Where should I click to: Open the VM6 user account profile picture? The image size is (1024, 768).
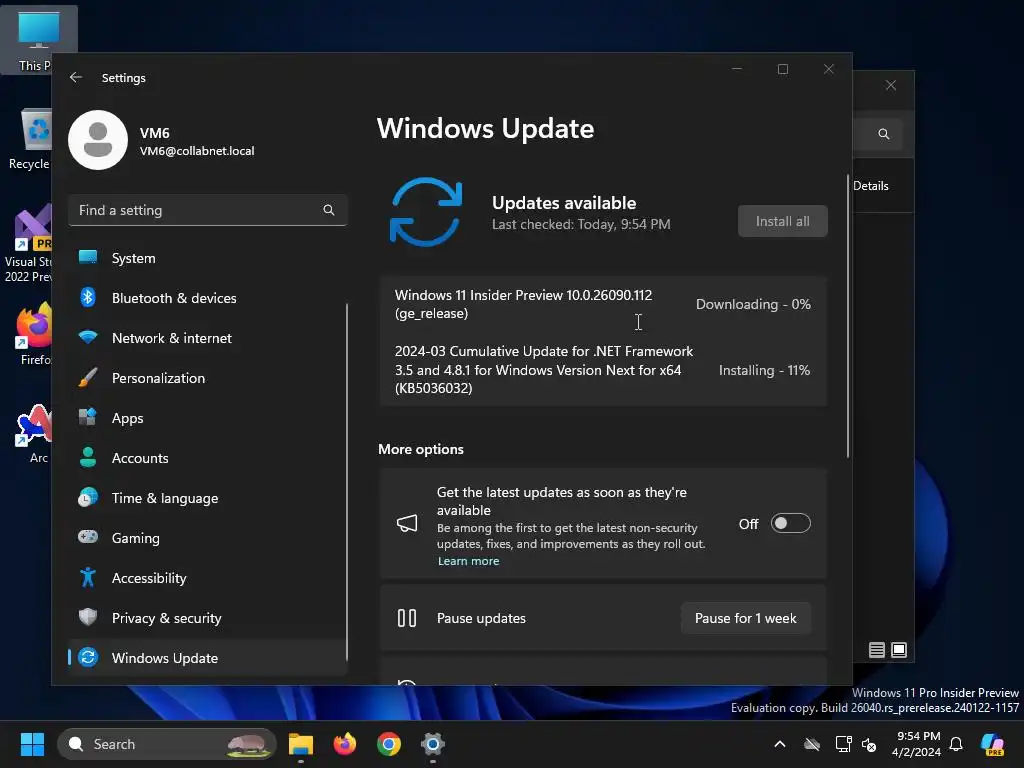click(x=98, y=140)
